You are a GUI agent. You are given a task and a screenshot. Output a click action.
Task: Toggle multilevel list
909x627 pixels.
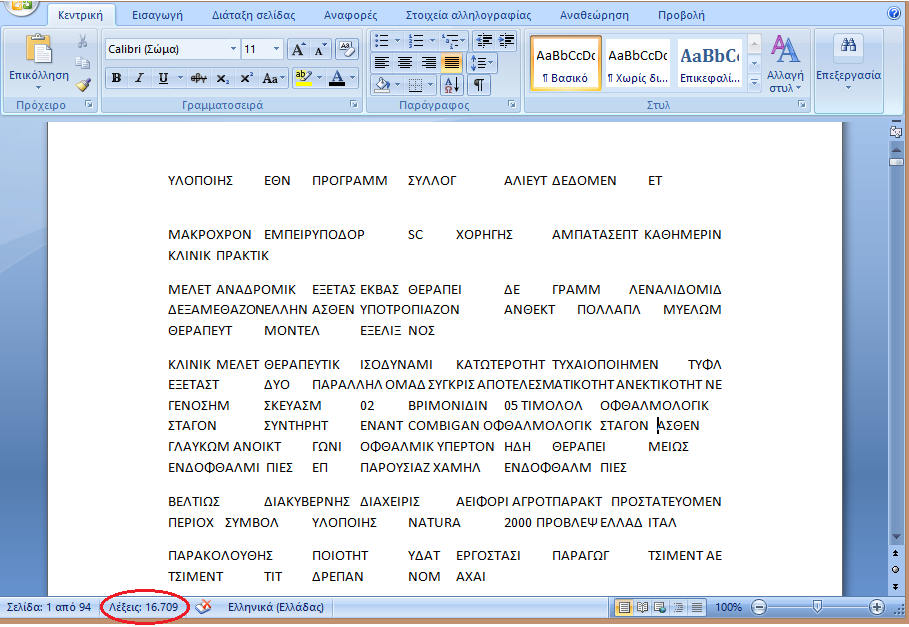tap(449, 41)
